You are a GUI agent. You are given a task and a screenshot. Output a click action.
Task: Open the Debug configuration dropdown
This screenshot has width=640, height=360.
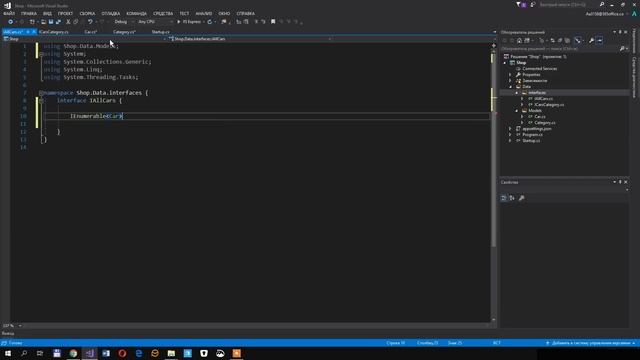tap(124, 22)
